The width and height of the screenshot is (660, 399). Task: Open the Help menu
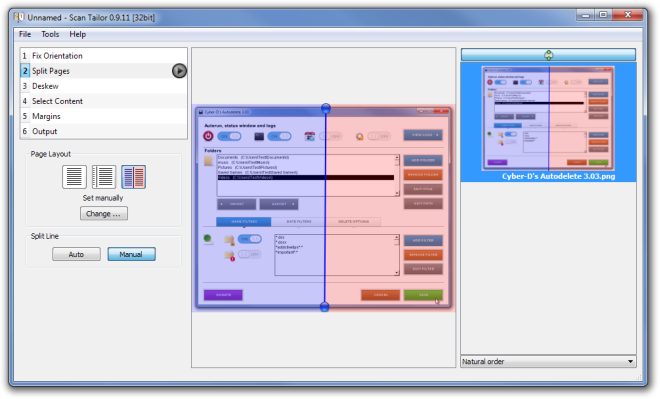point(77,34)
